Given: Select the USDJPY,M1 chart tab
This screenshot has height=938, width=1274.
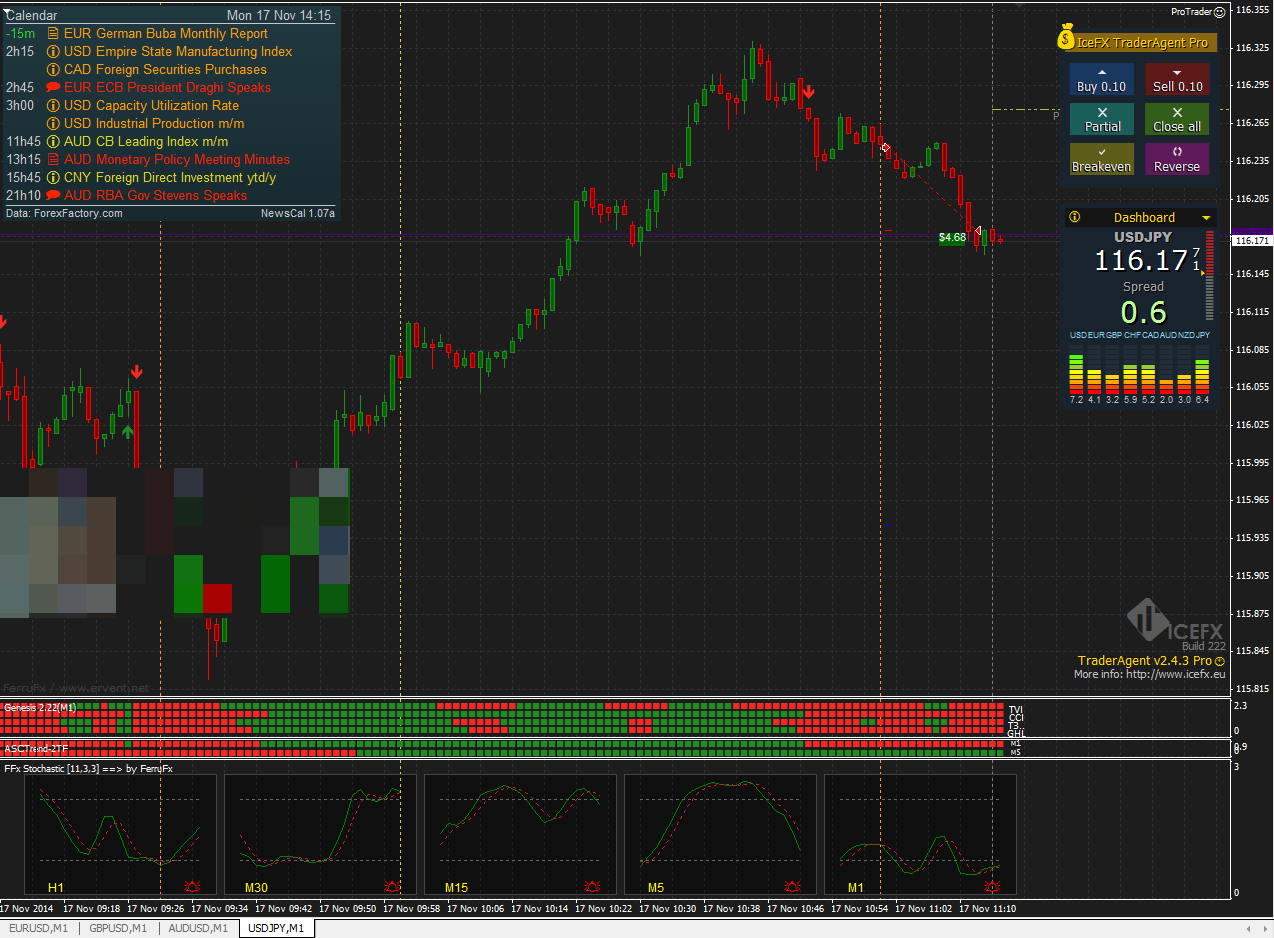Looking at the screenshot, I should pyautogui.click(x=277, y=928).
